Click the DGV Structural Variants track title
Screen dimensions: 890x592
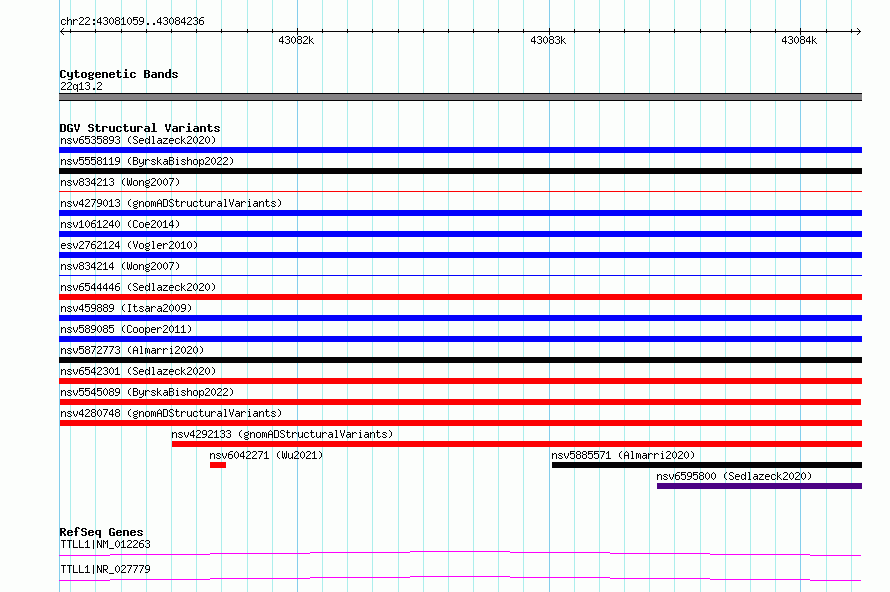(x=140, y=128)
